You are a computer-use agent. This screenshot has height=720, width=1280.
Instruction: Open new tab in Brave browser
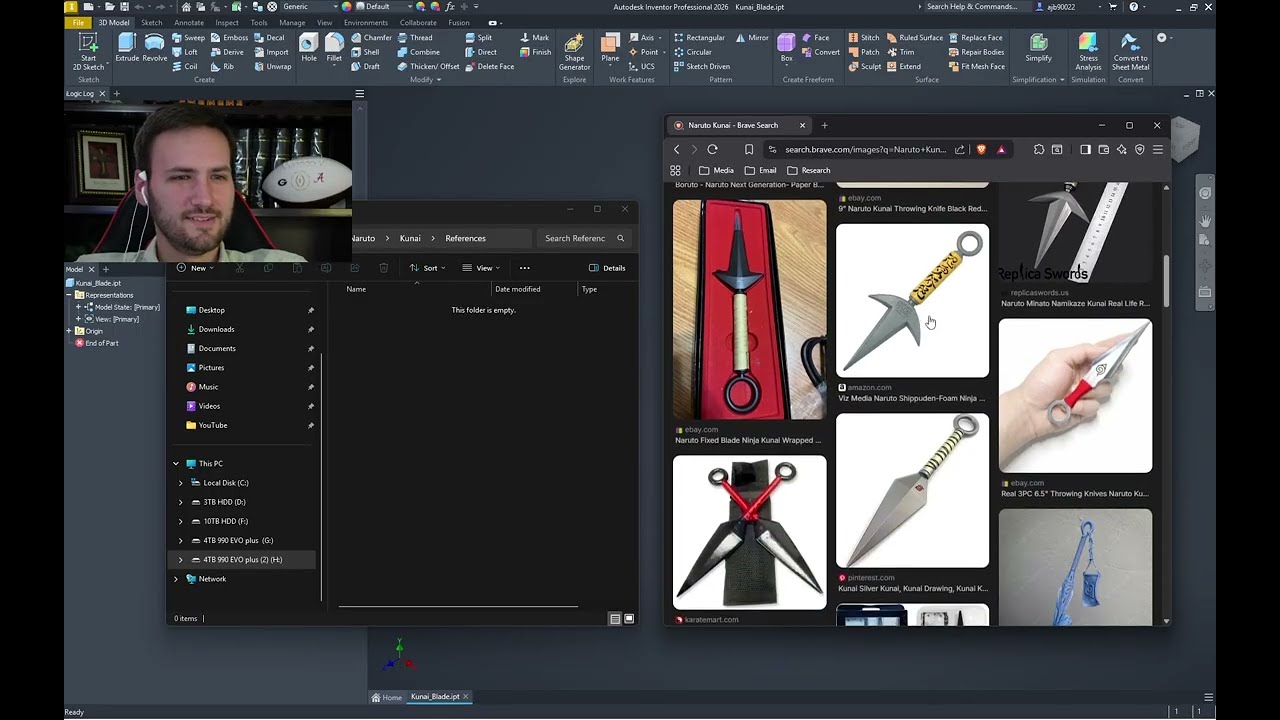[x=824, y=126]
